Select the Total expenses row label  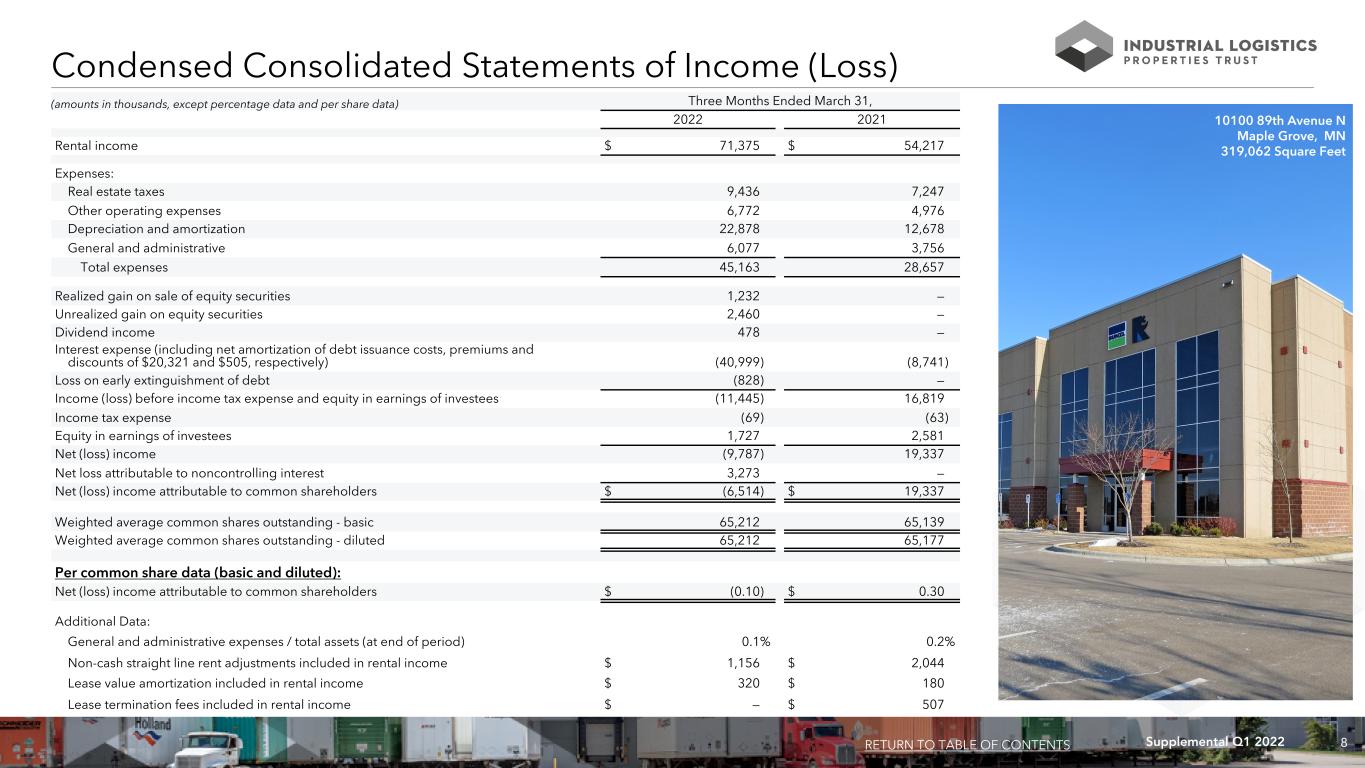point(124,267)
